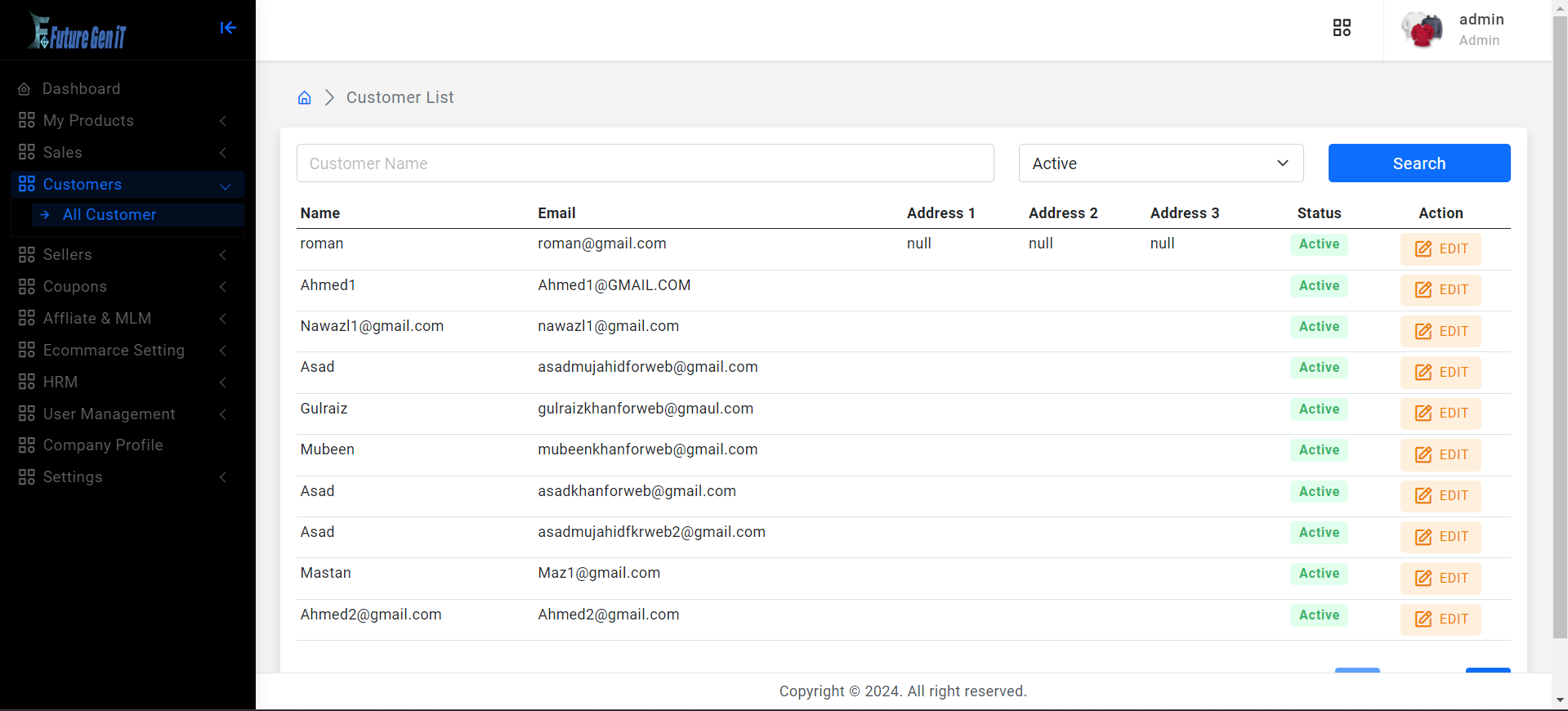Viewport: 1568px width, 711px height.
Task: Expand the My Products menu
Action: [123, 121]
